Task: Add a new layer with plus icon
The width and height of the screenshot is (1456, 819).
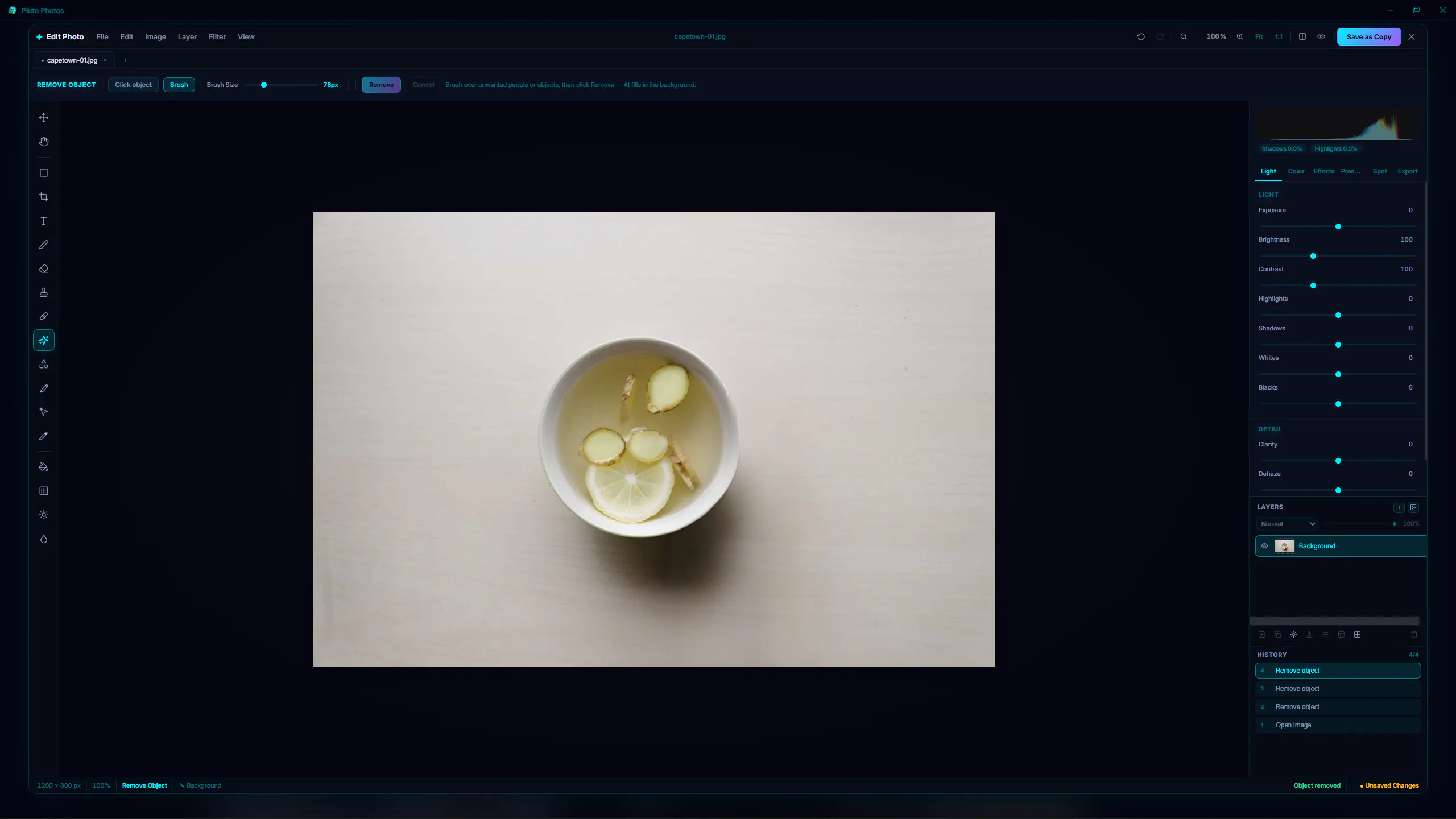Action: 1399,507
